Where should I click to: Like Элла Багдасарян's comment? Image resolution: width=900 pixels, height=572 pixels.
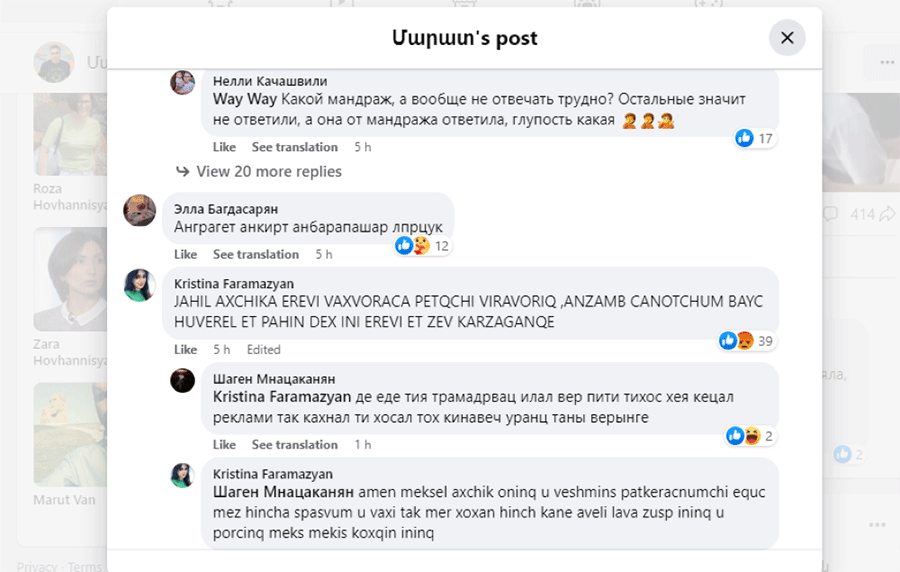tap(185, 254)
